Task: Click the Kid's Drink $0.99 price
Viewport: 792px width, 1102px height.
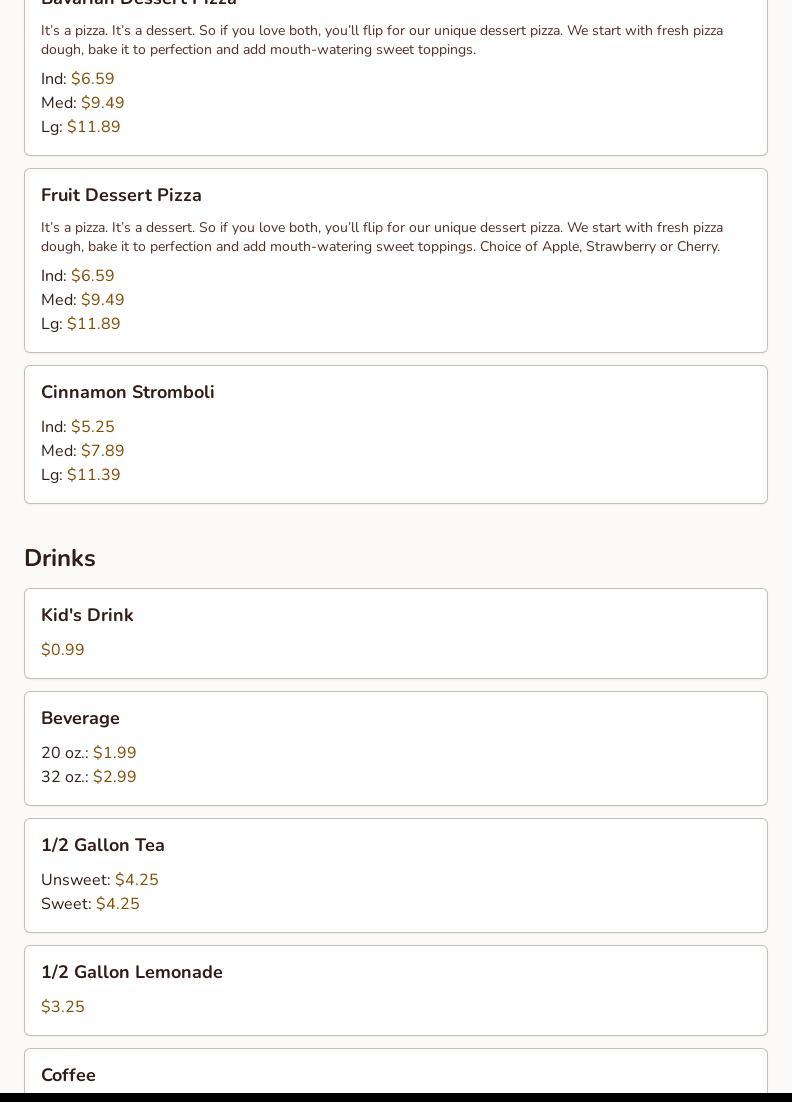Action: [x=63, y=650]
